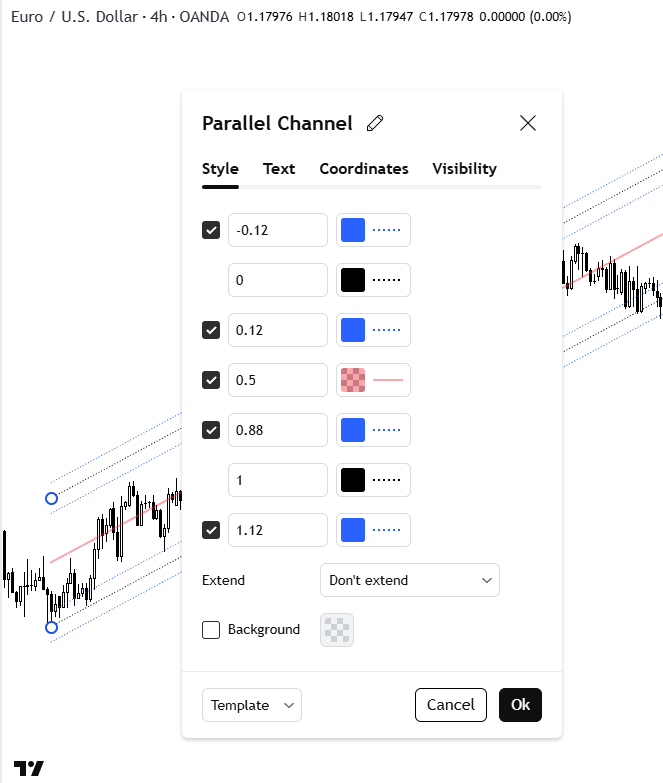Image resolution: width=663 pixels, height=783 pixels.
Task: Uncheck the -0.12 level checkbox
Action: [x=211, y=230]
